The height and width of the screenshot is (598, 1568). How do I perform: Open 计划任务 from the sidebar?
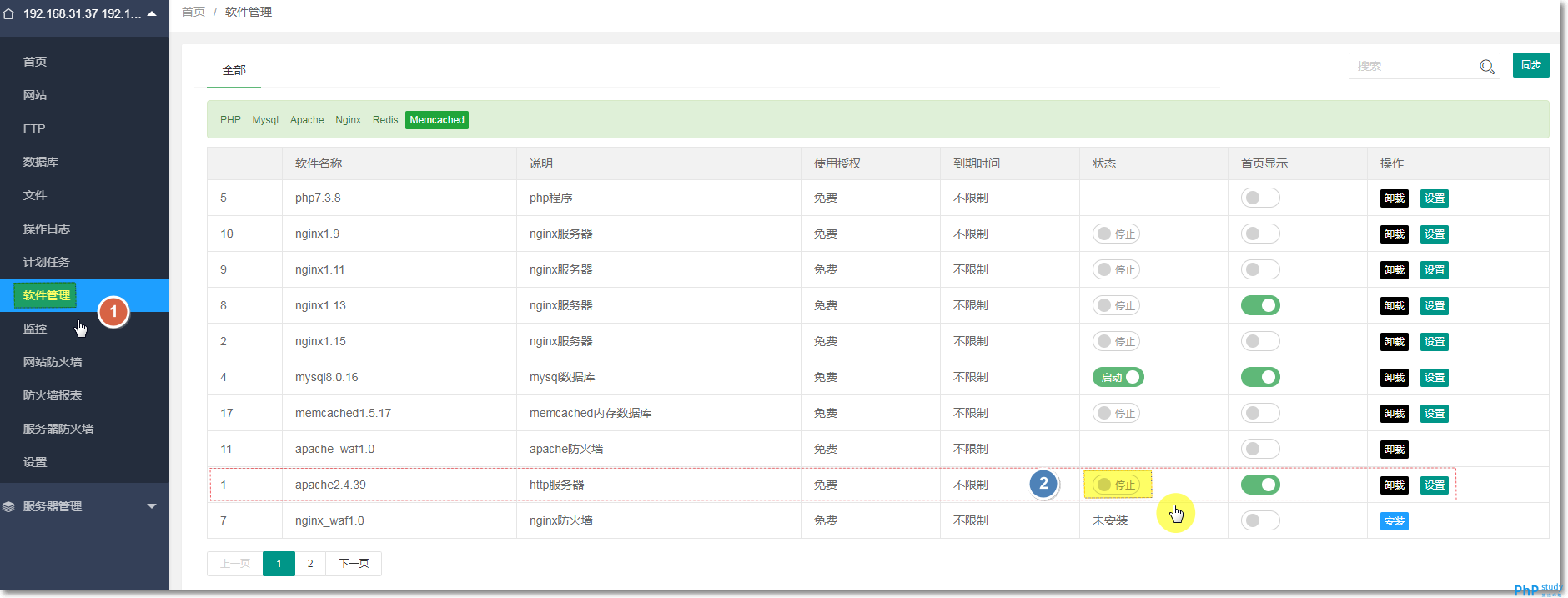[46, 262]
